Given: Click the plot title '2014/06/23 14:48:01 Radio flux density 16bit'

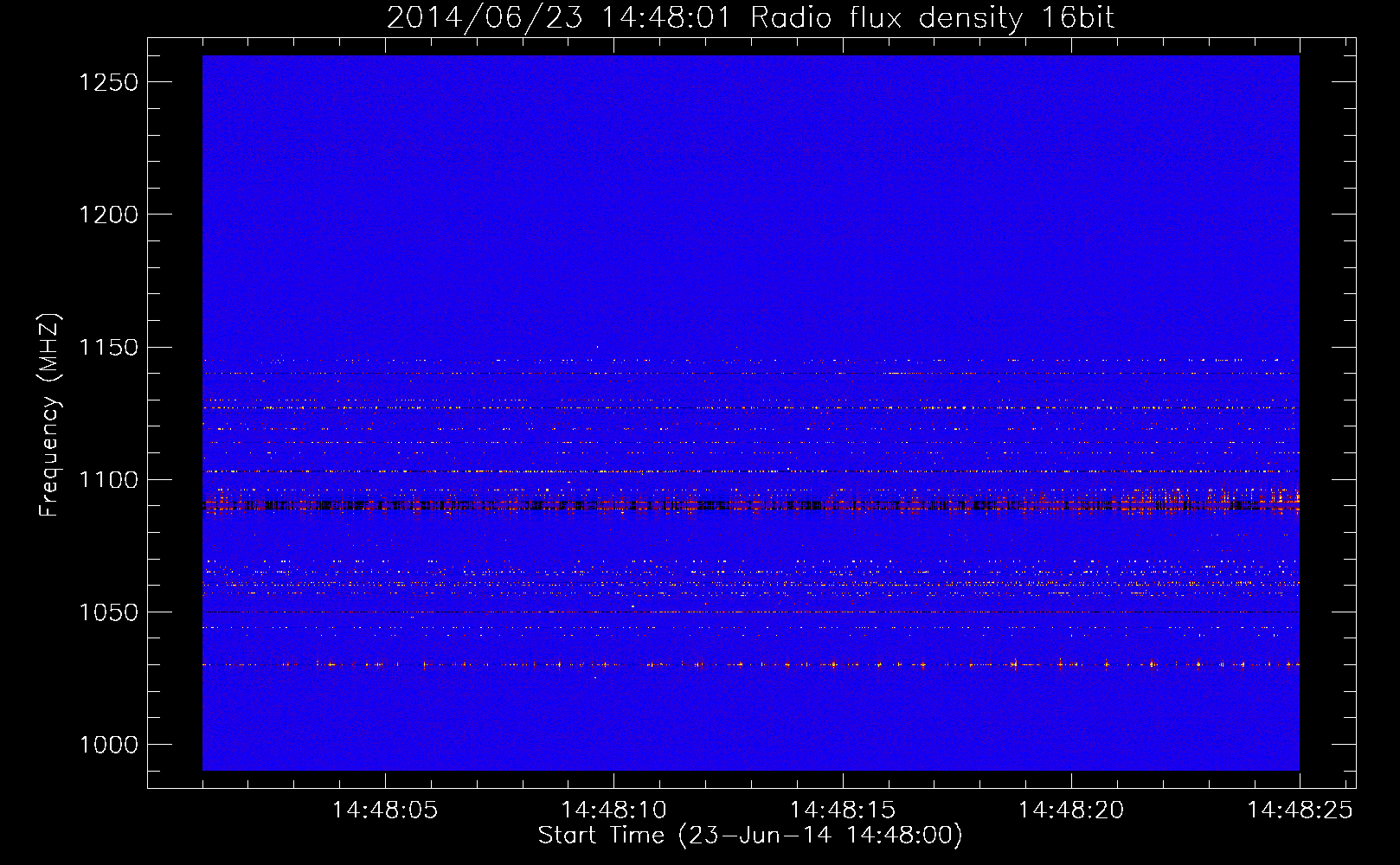Looking at the screenshot, I should pos(750,18).
